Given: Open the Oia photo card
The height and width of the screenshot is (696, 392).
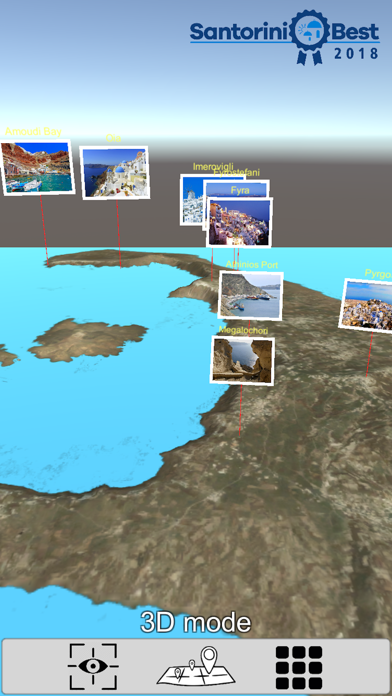Looking at the screenshot, I should coord(115,172).
